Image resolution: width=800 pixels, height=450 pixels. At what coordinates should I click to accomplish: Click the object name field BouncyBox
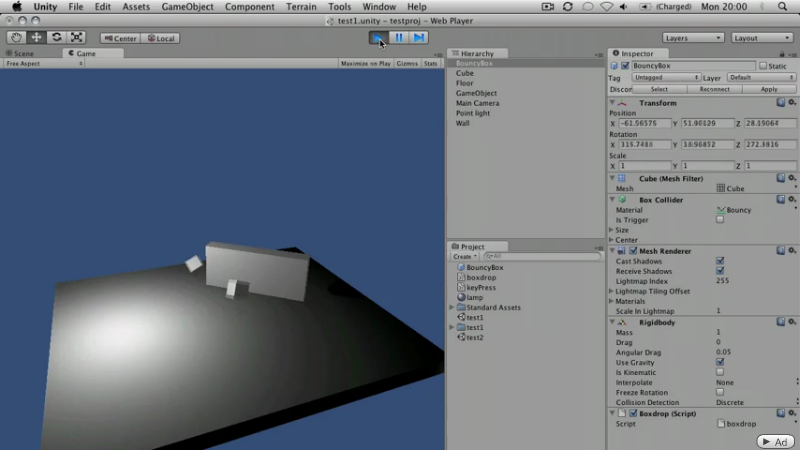pos(693,66)
